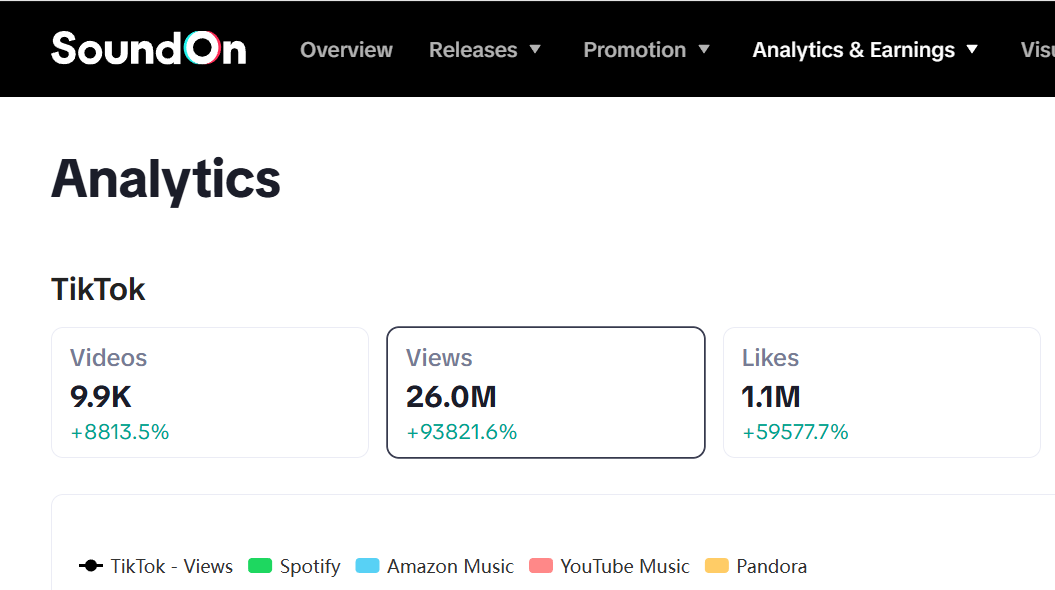Select the Views stat card
This screenshot has height=590, width=1055.
[x=546, y=393]
